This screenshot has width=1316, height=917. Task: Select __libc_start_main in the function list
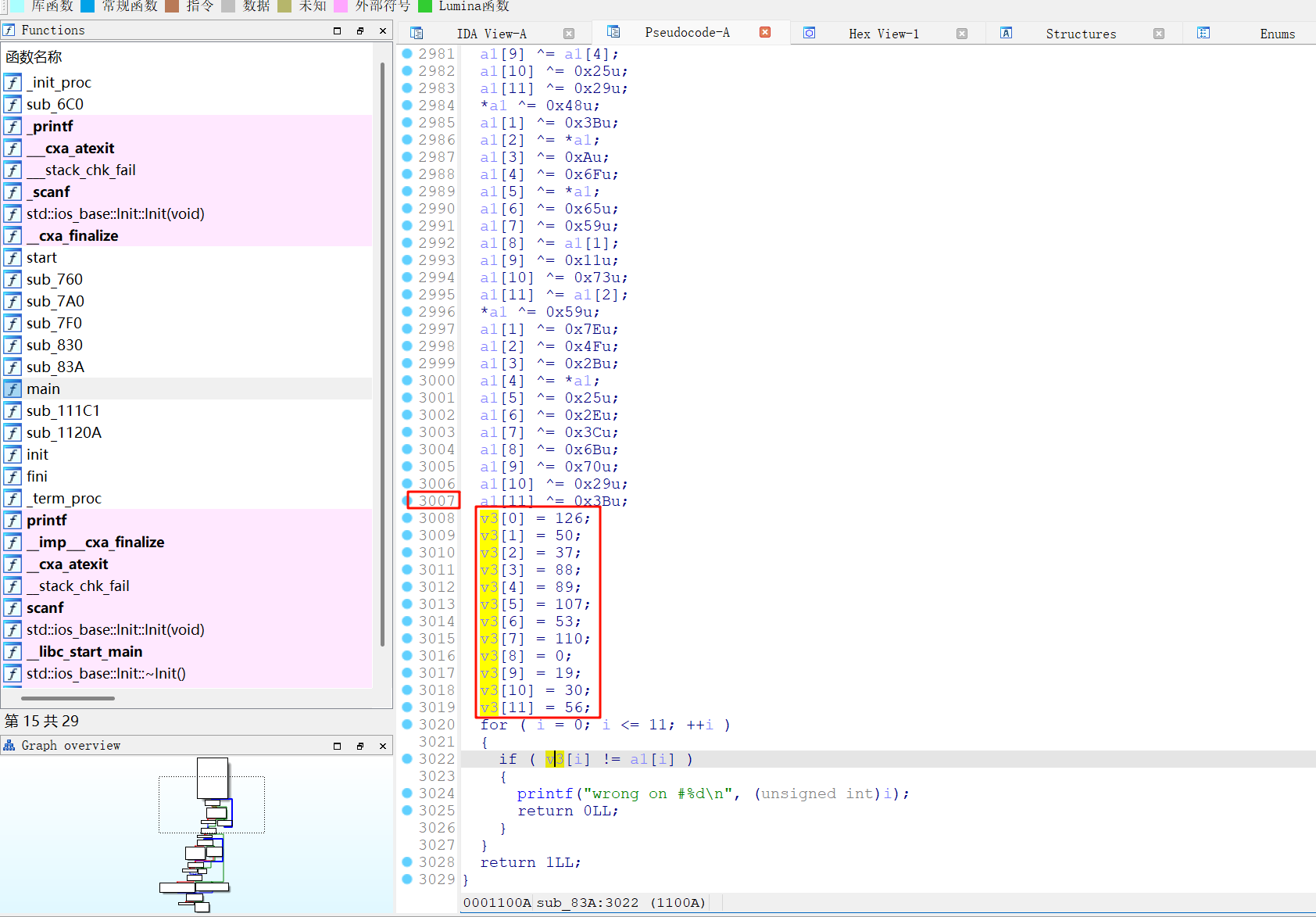pyautogui.click(x=84, y=652)
